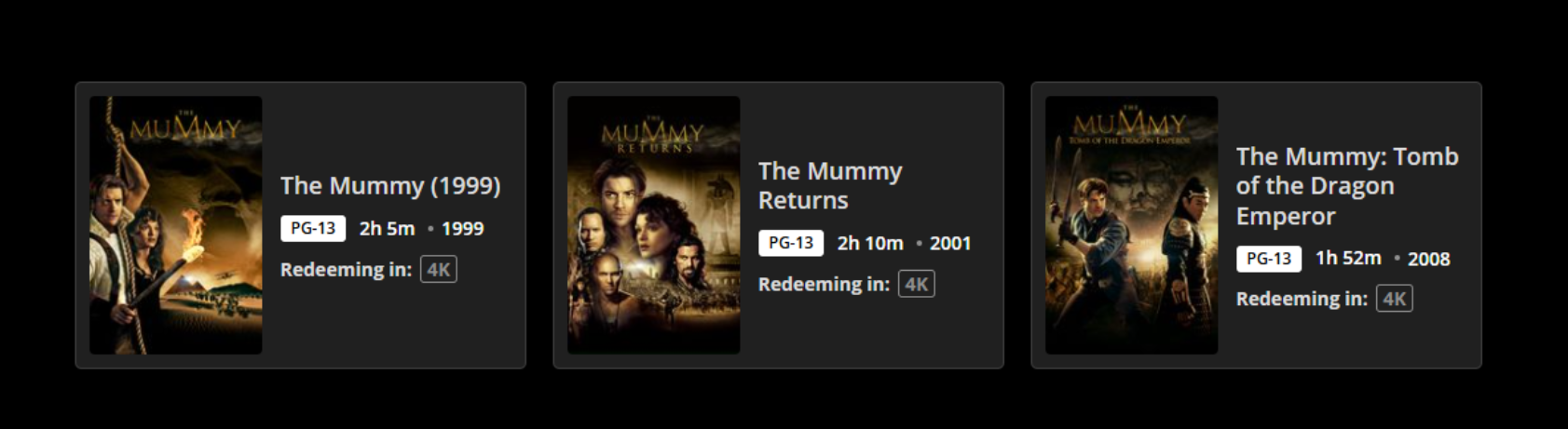Click the PG-13 badge on The Mummy Returns
1568x429 pixels.
point(791,243)
